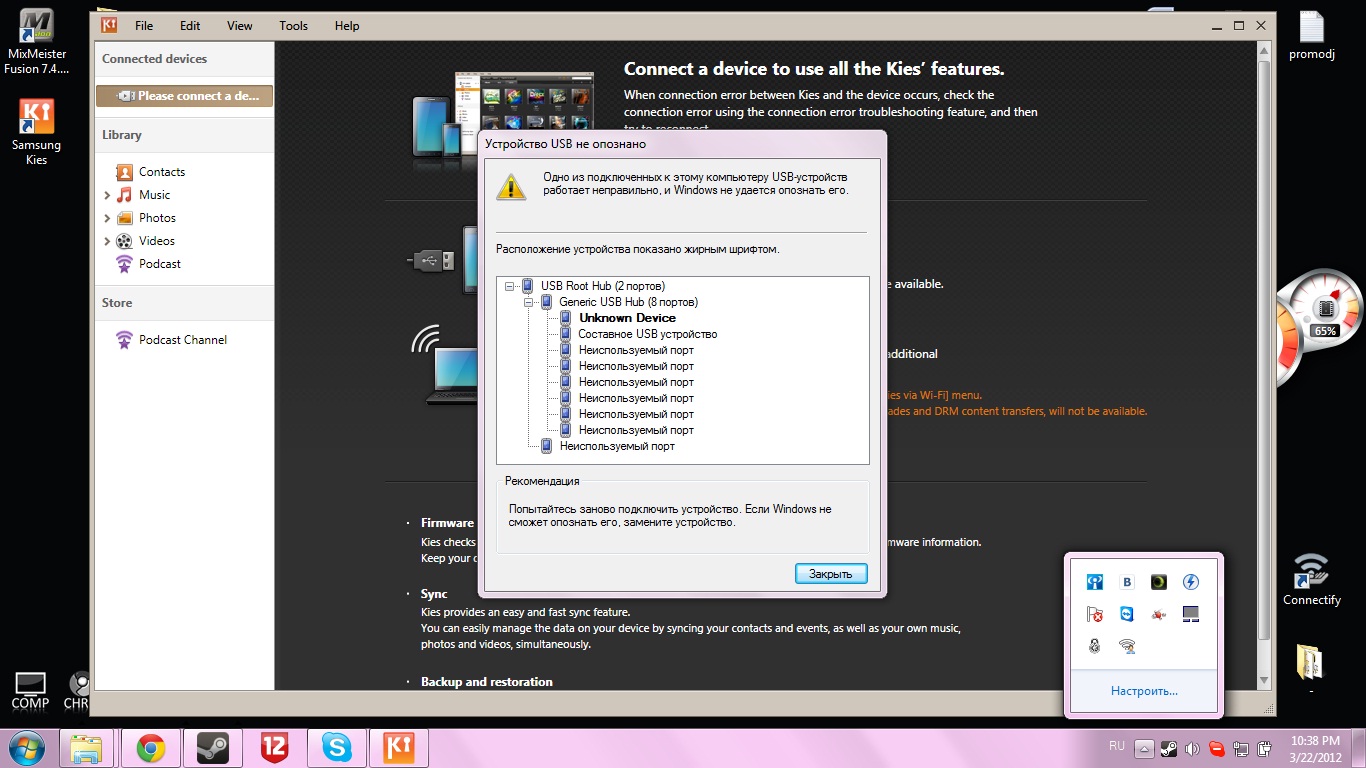This screenshot has width=1366, height=768.
Task: Select 'USB Root Hub (2 портов)' entry
Action: pyautogui.click(x=602, y=286)
